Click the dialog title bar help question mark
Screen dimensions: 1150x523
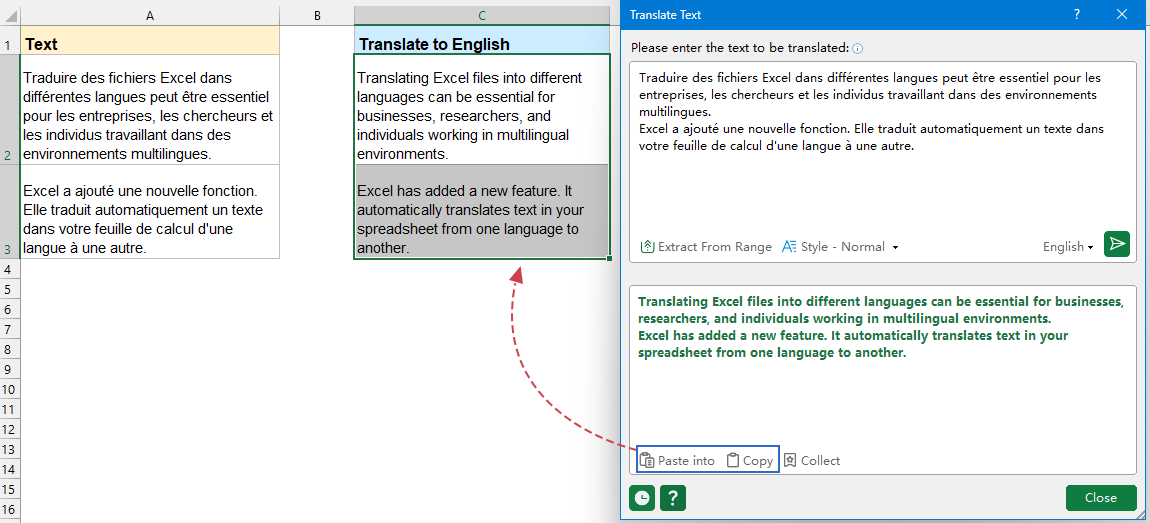(1077, 14)
